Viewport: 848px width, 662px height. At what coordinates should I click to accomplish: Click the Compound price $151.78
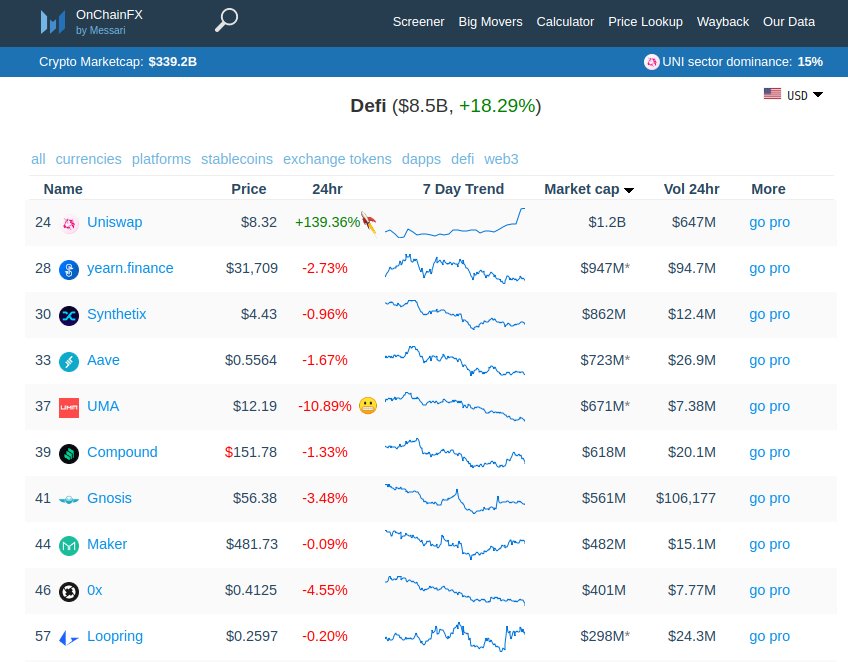(251, 452)
